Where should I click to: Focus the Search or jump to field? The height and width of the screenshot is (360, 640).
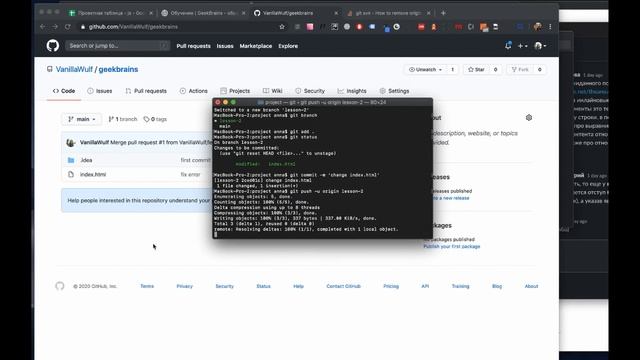(x=118, y=46)
